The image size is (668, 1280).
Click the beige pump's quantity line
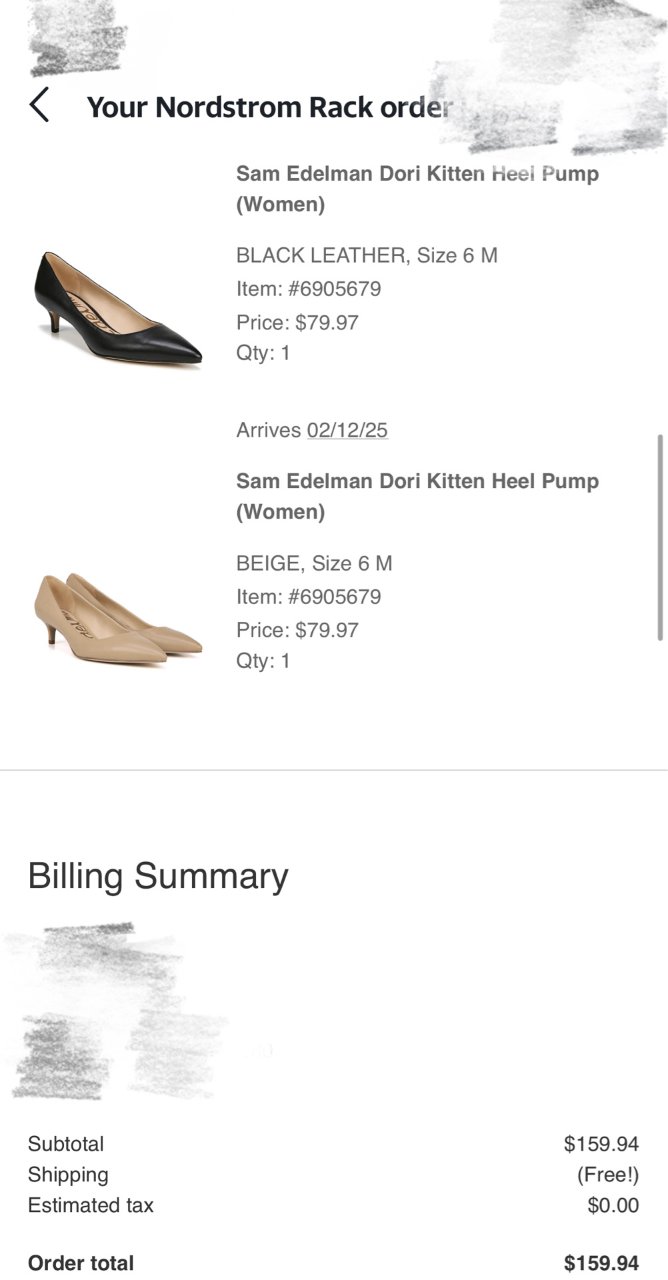263,661
